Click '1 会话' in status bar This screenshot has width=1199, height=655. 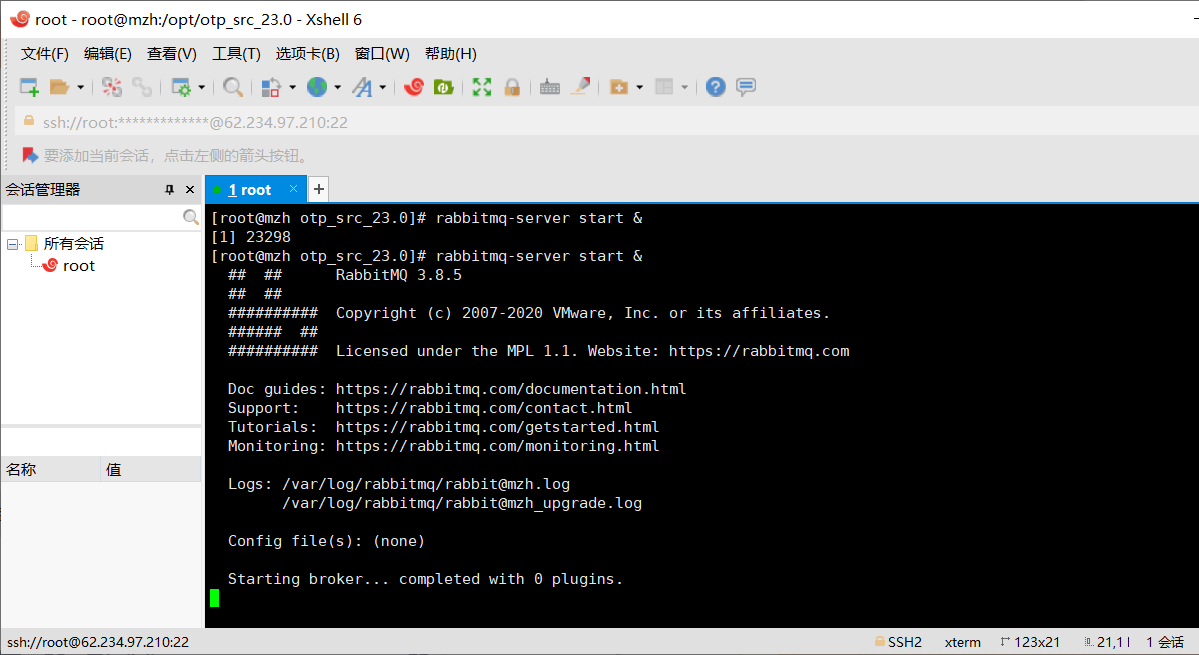click(x=1165, y=642)
